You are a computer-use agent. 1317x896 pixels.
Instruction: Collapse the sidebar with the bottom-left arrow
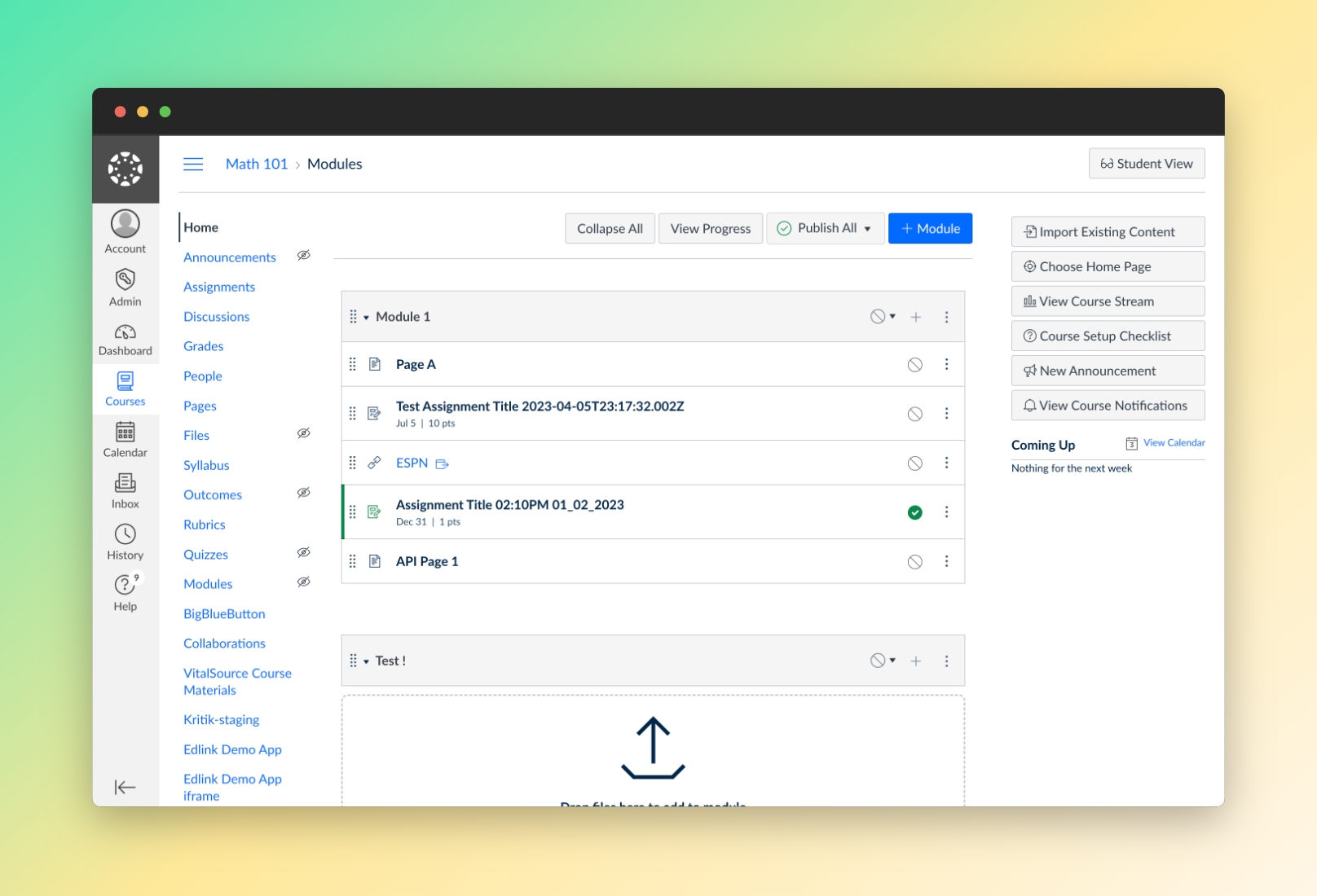[x=125, y=787]
